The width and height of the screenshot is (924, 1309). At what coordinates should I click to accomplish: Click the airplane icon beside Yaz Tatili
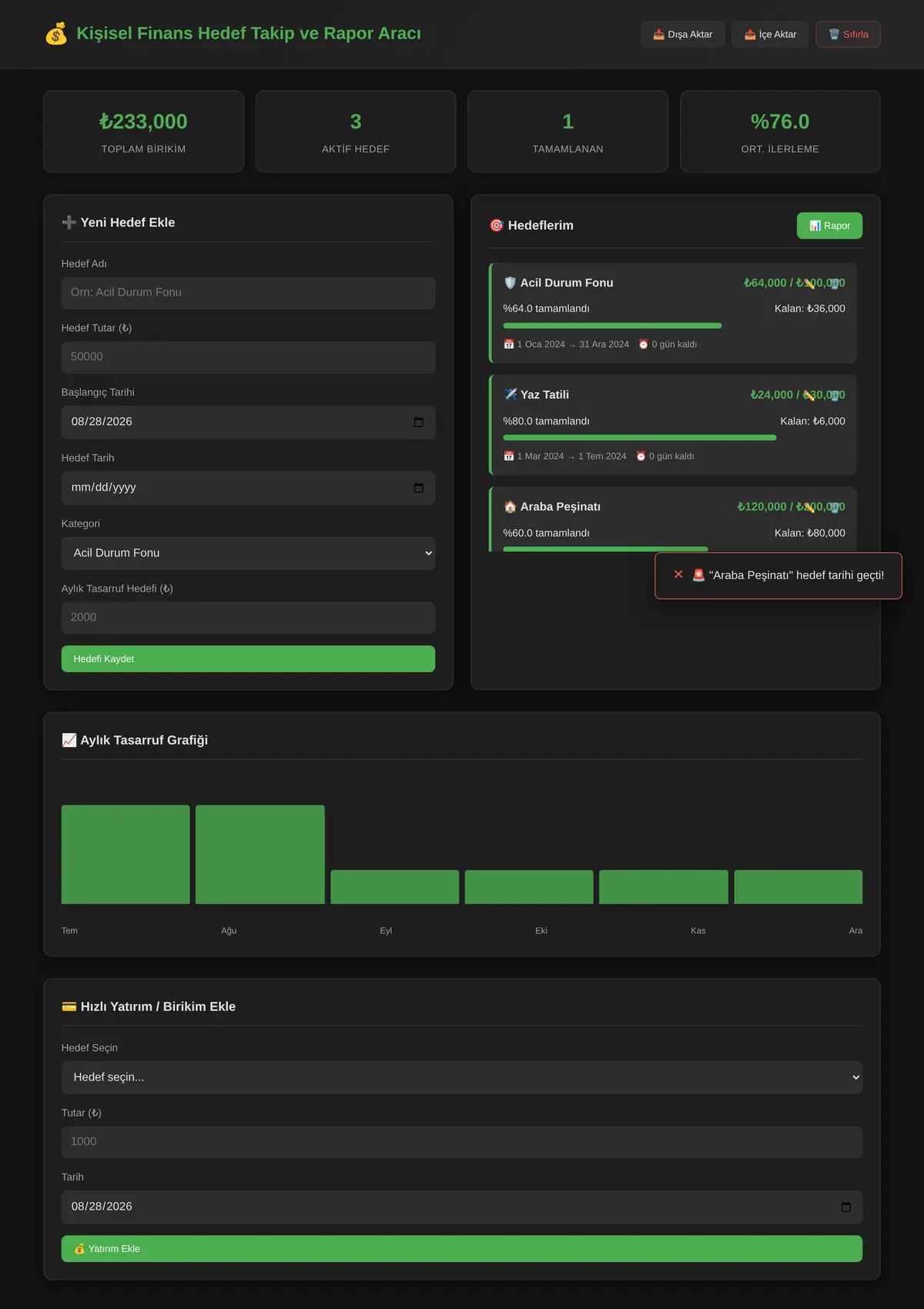click(510, 394)
